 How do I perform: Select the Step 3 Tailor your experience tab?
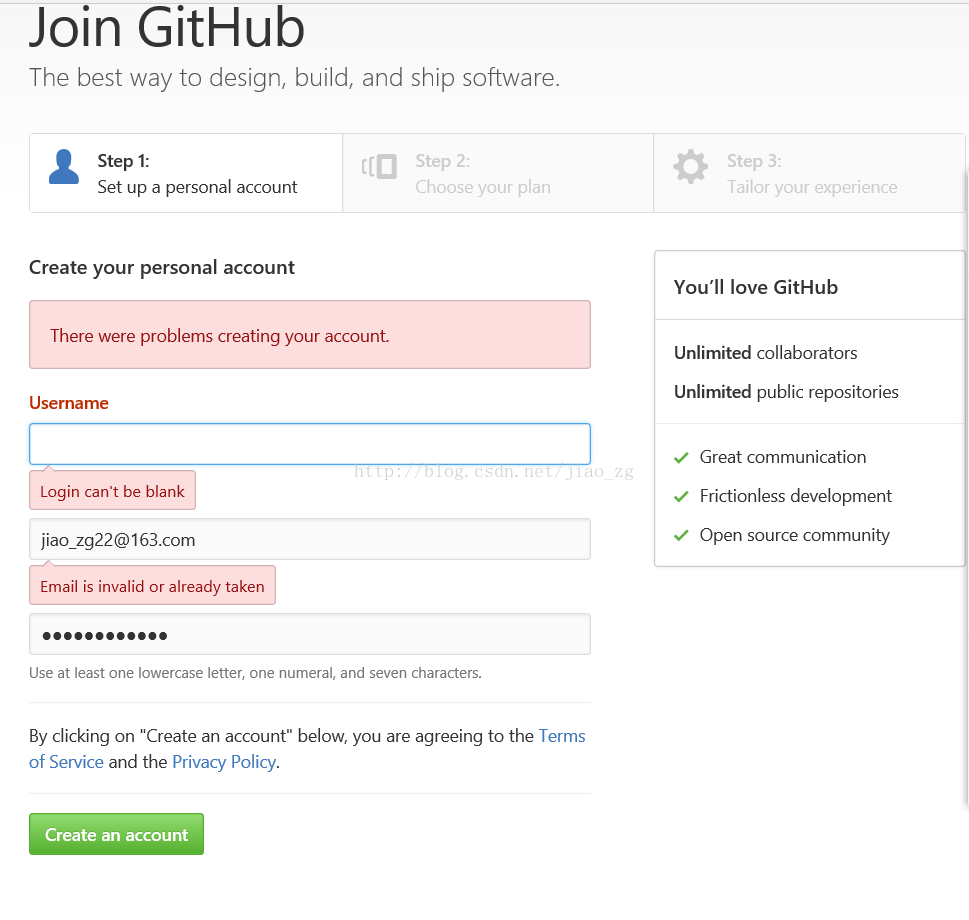pos(809,174)
